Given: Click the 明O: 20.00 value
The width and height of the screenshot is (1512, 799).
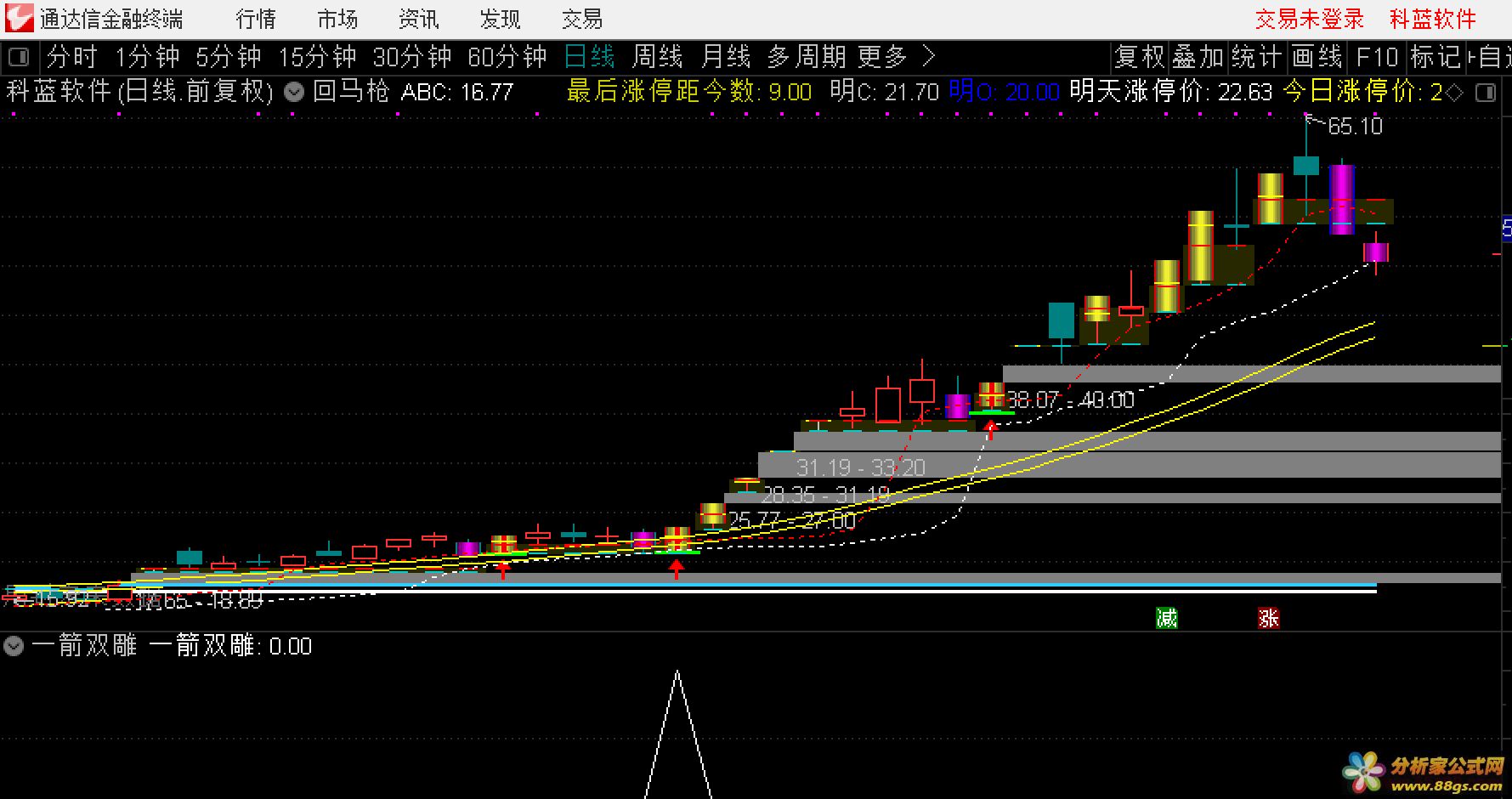Looking at the screenshot, I should (1005, 91).
